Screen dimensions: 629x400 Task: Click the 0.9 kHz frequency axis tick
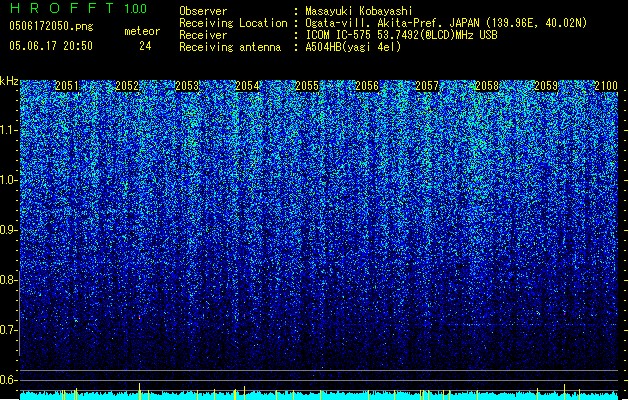coord(9,230)
